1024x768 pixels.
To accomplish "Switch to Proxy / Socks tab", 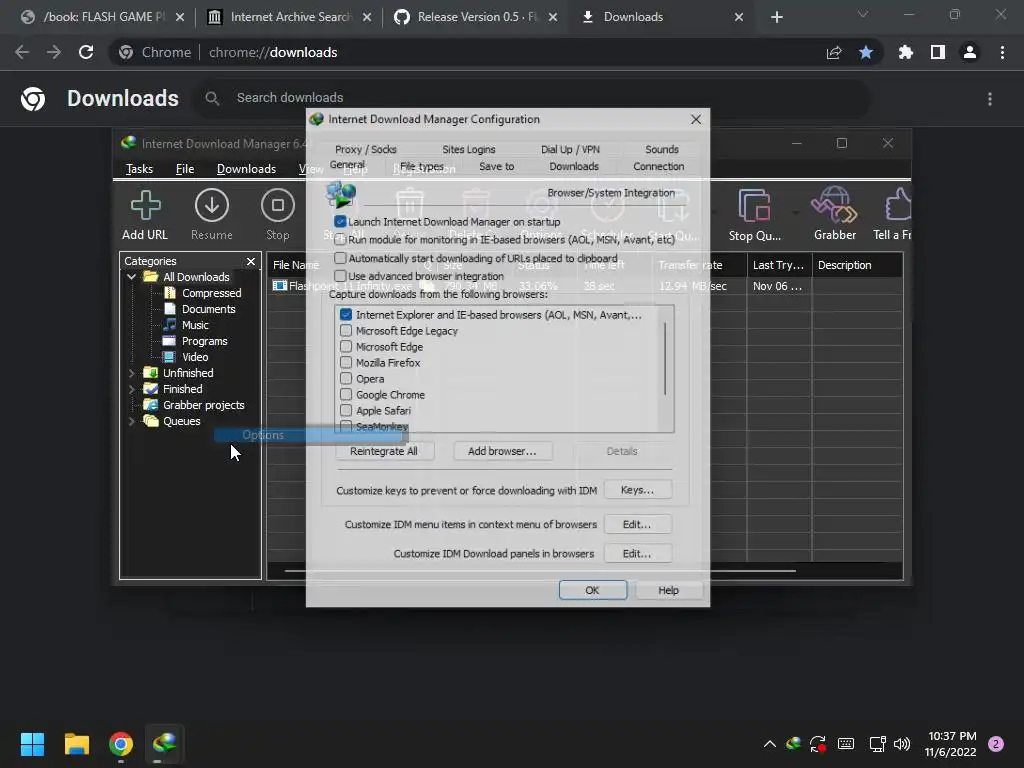I will pyautogui.click(x=366, y=150).
